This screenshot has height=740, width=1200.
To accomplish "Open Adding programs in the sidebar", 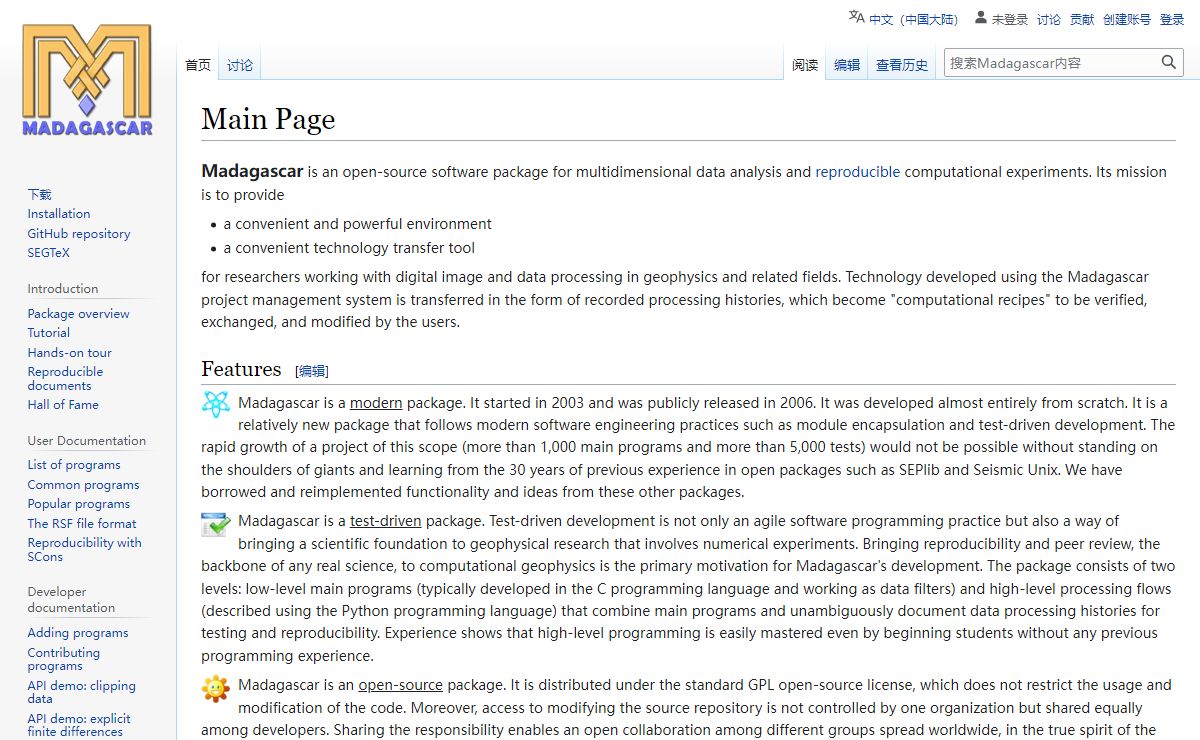I will point(78,633).
